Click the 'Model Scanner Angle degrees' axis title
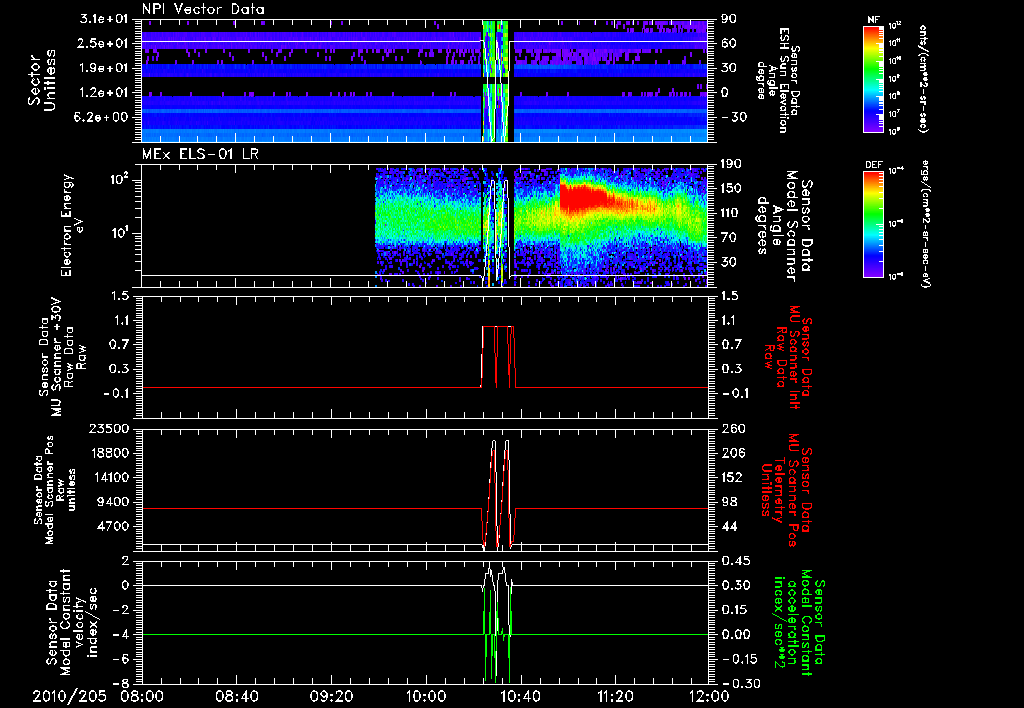The height and width of the screenshot is (708, 1024). click(786, 226)
